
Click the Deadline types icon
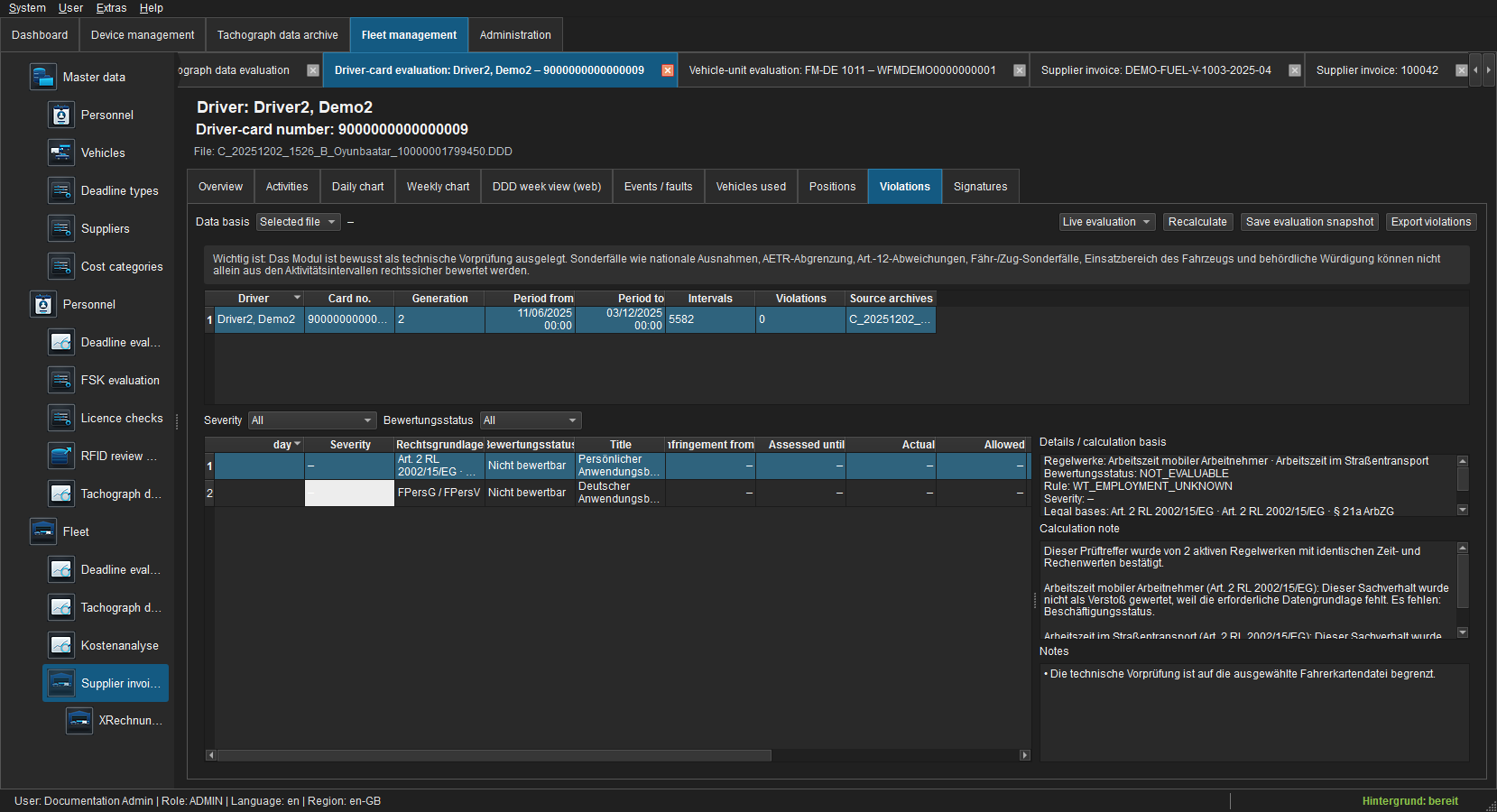[x=61, y=190]
